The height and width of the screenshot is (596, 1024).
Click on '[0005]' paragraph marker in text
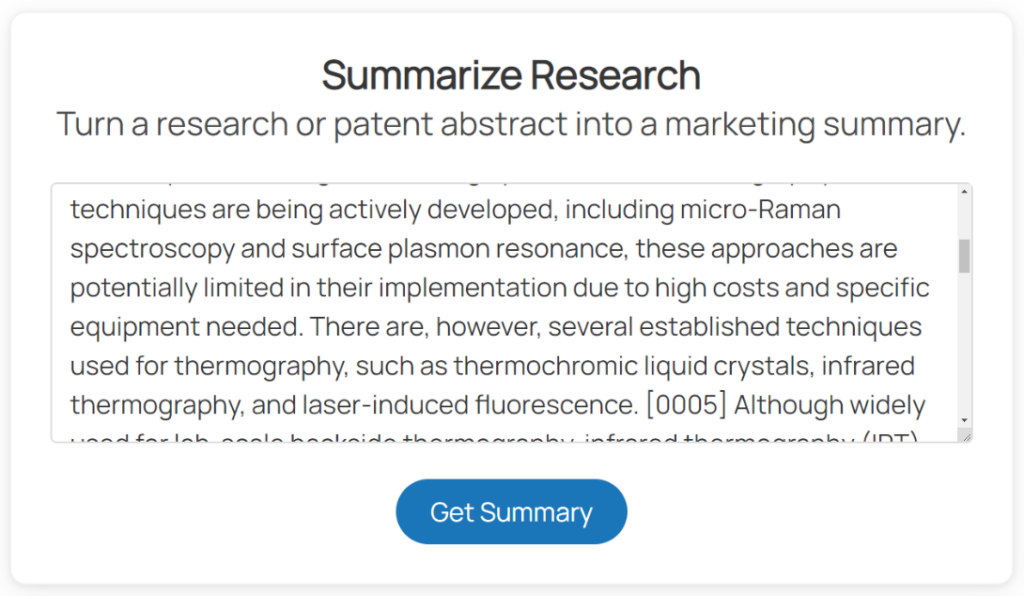[681, 405]
